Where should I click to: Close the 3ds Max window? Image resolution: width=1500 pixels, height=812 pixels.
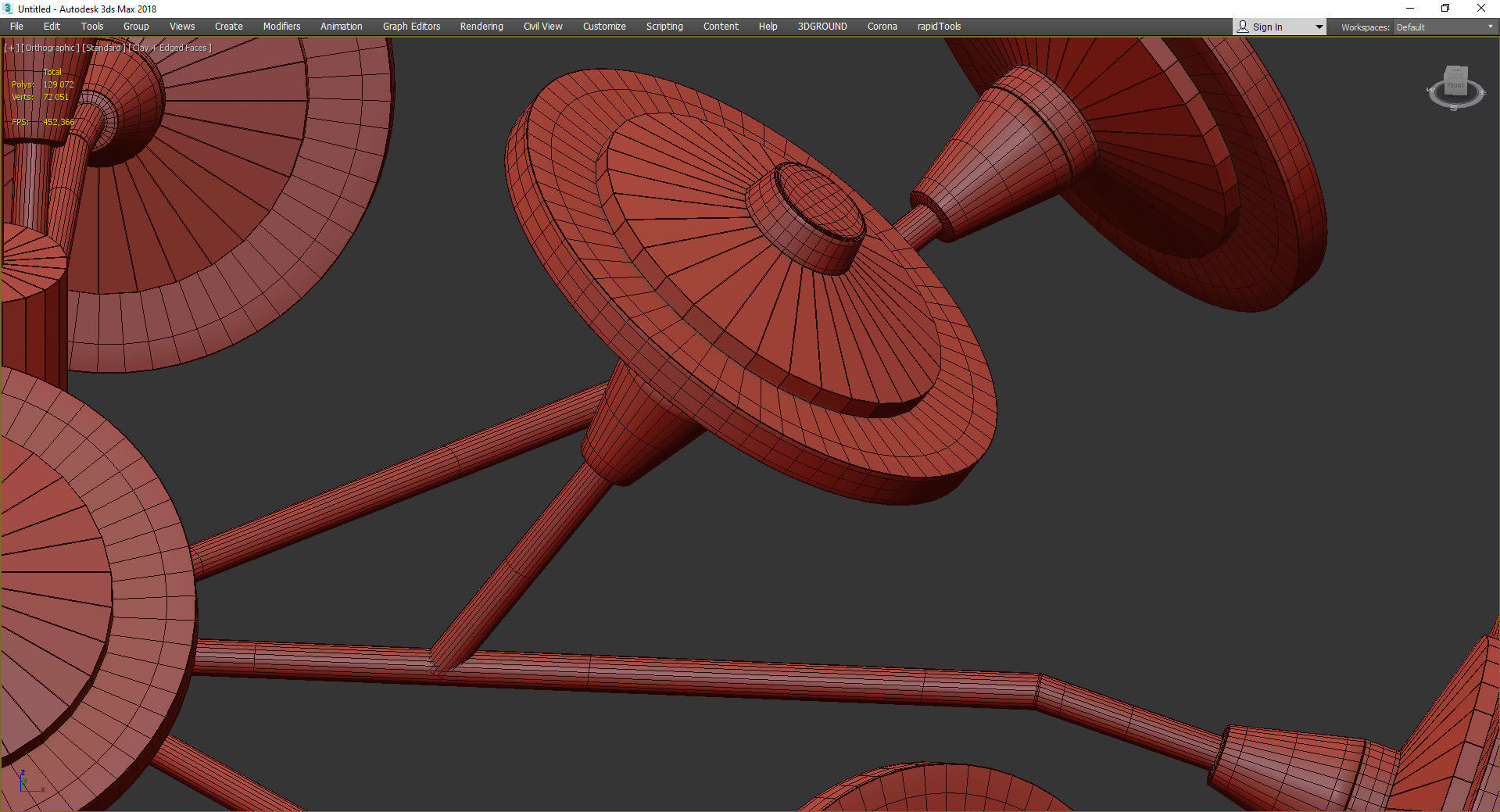point(1481,9)
